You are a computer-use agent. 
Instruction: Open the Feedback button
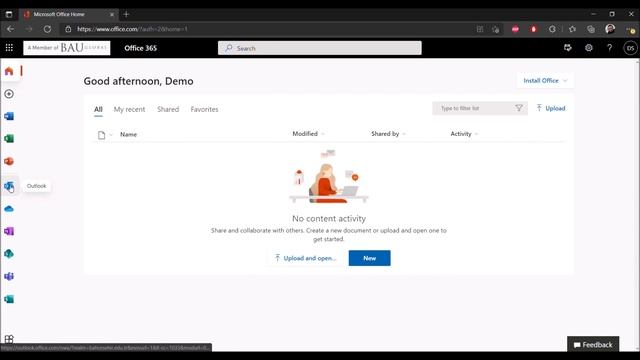[x=593, y=344]
